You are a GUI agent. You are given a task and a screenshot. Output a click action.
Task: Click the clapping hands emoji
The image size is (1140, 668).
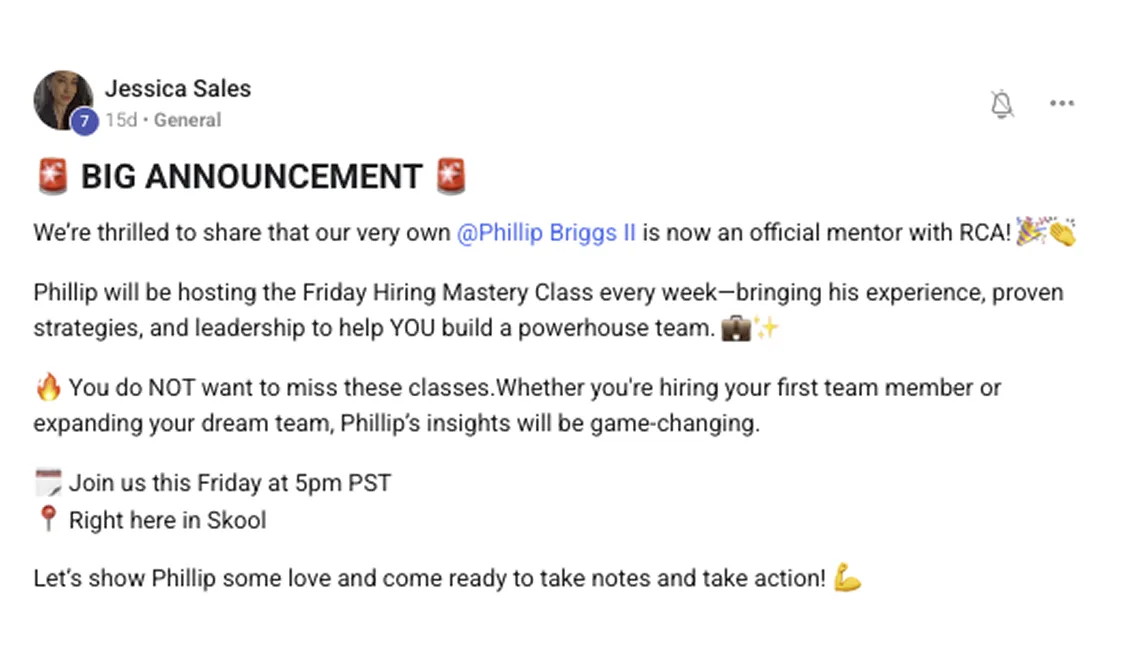pos(1062,234)
